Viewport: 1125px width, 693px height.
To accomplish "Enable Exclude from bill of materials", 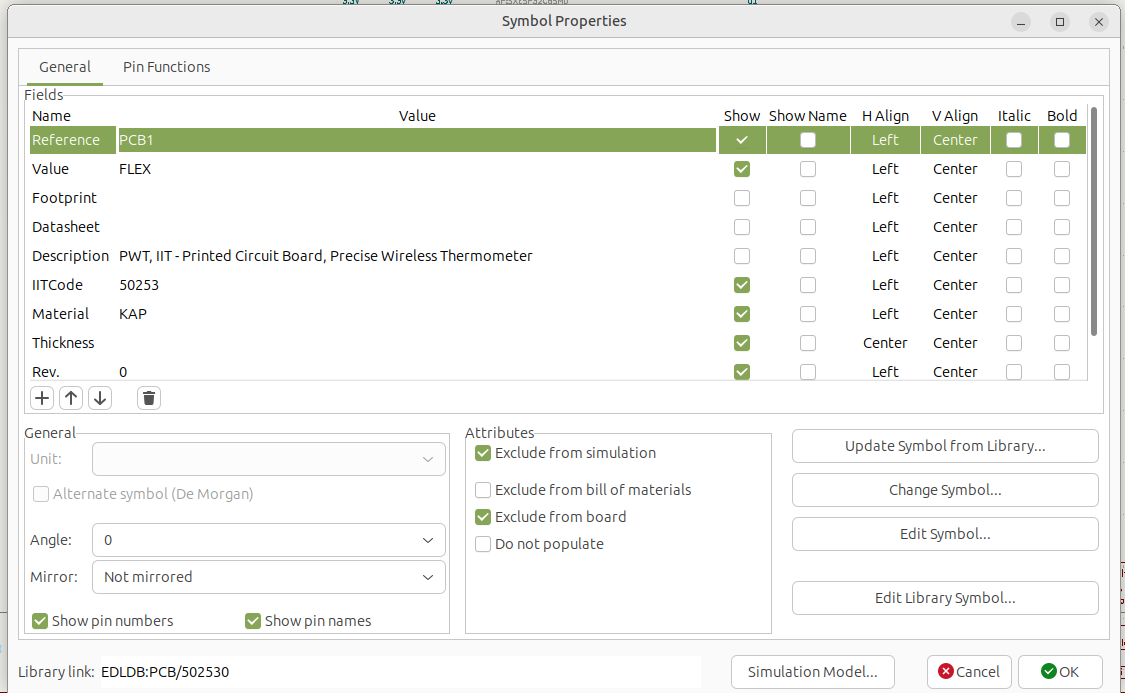I will [484, 490].
